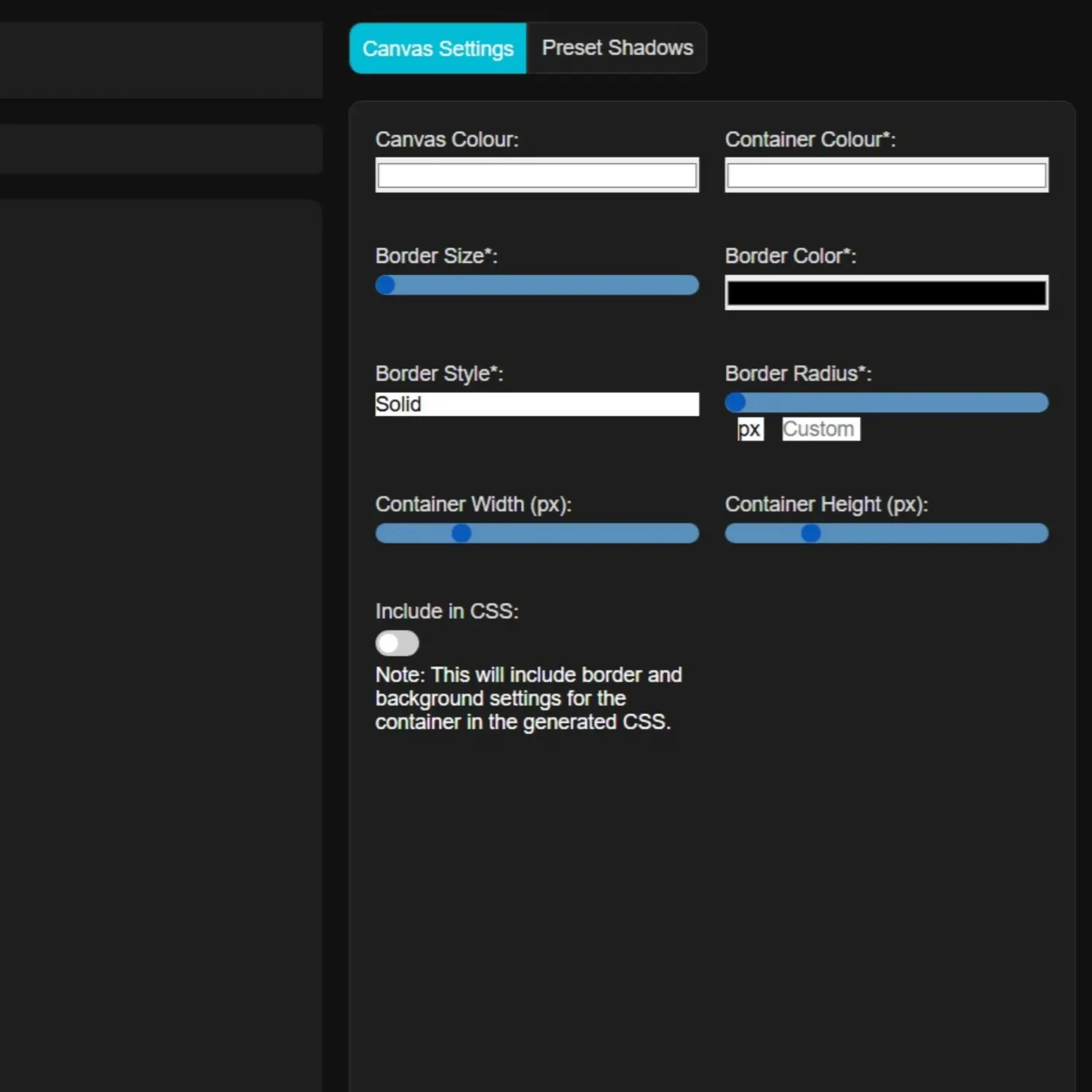Click the Container Width slider handle
This screenshot has height=1092, width=1092.
(462, 534)
